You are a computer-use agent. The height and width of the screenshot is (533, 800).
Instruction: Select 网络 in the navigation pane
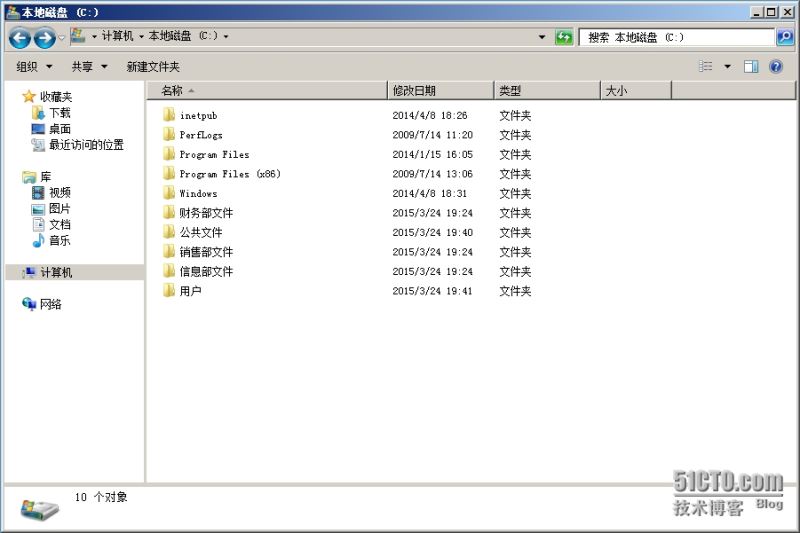click(50, 305)
